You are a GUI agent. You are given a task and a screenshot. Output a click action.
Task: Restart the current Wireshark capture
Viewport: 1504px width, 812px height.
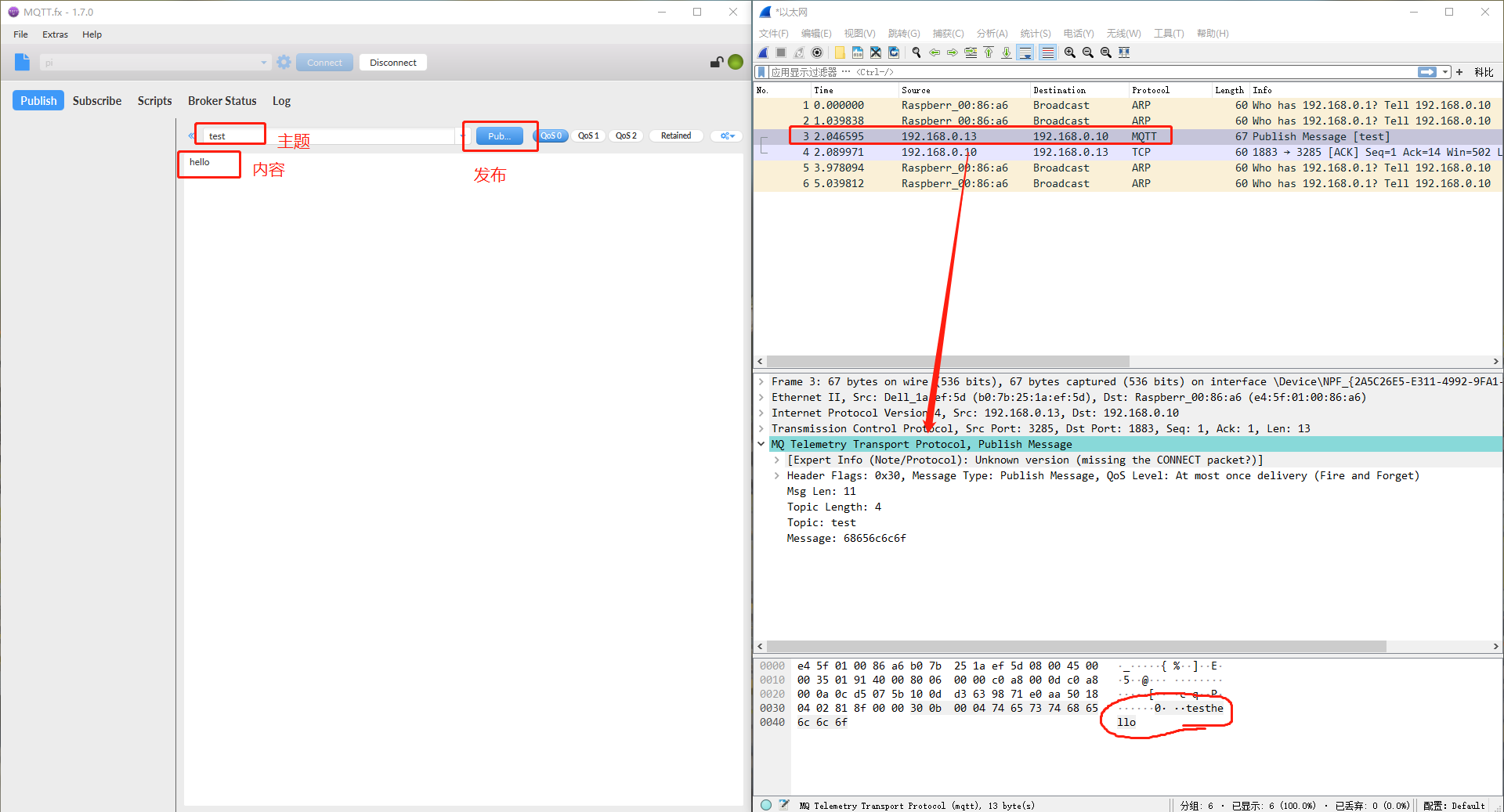tap(799, 52)
